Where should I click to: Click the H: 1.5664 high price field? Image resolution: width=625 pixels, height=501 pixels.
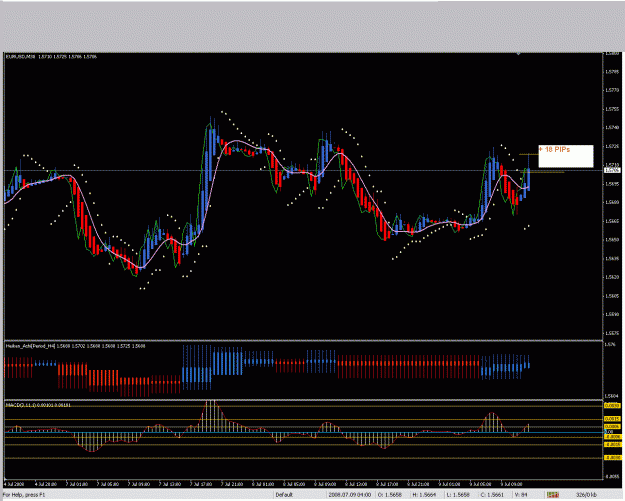pyautogui.click(x=424, y=495)
